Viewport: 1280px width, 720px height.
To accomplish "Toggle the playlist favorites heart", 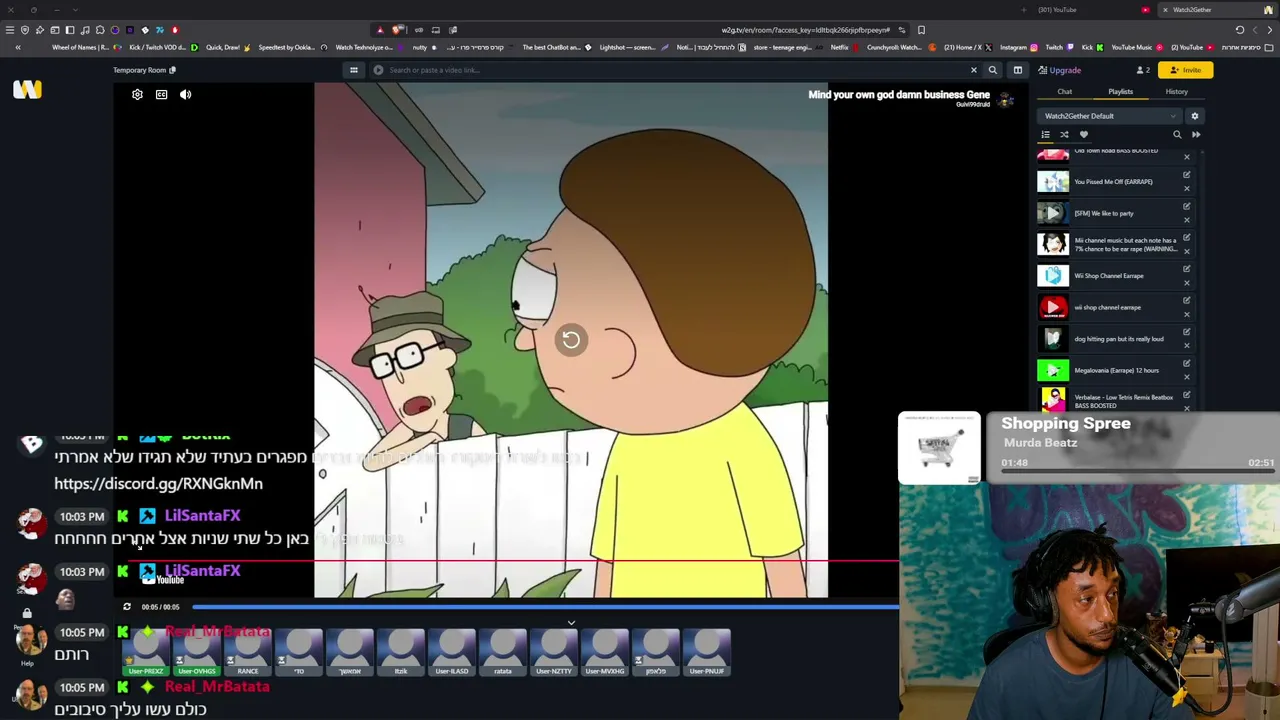I will point(1083,134).
